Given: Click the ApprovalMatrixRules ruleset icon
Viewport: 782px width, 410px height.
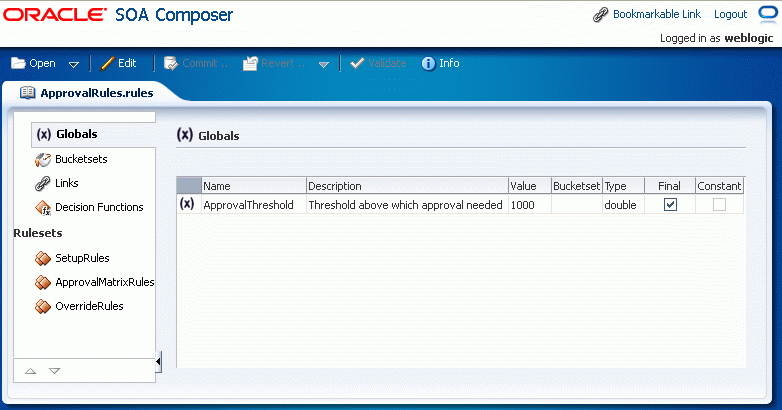Looking at the screenshot, I should [x=43, y=282].
